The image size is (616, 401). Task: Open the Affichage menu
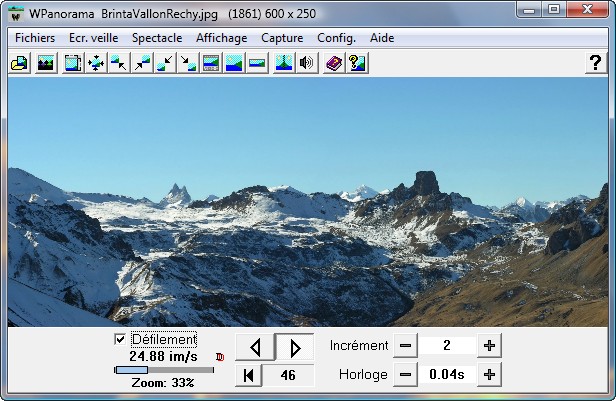pos(222,38)
